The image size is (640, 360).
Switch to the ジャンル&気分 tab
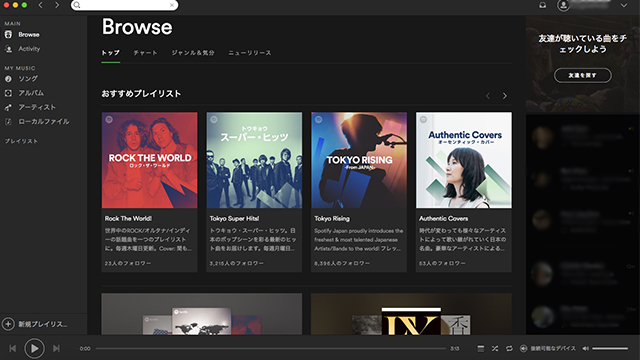(x=193, y=53)
